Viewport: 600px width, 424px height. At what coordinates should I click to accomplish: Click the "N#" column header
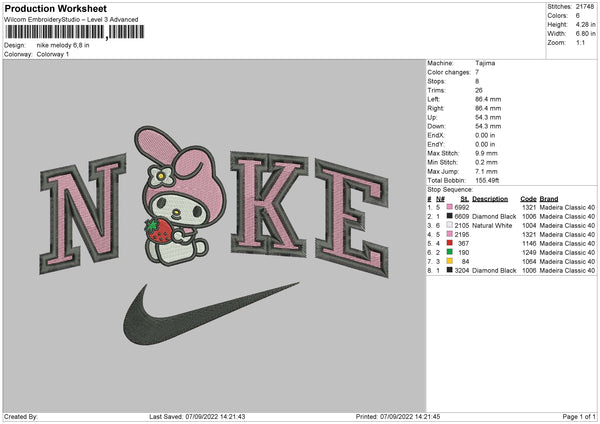click(x=440, y=199)
